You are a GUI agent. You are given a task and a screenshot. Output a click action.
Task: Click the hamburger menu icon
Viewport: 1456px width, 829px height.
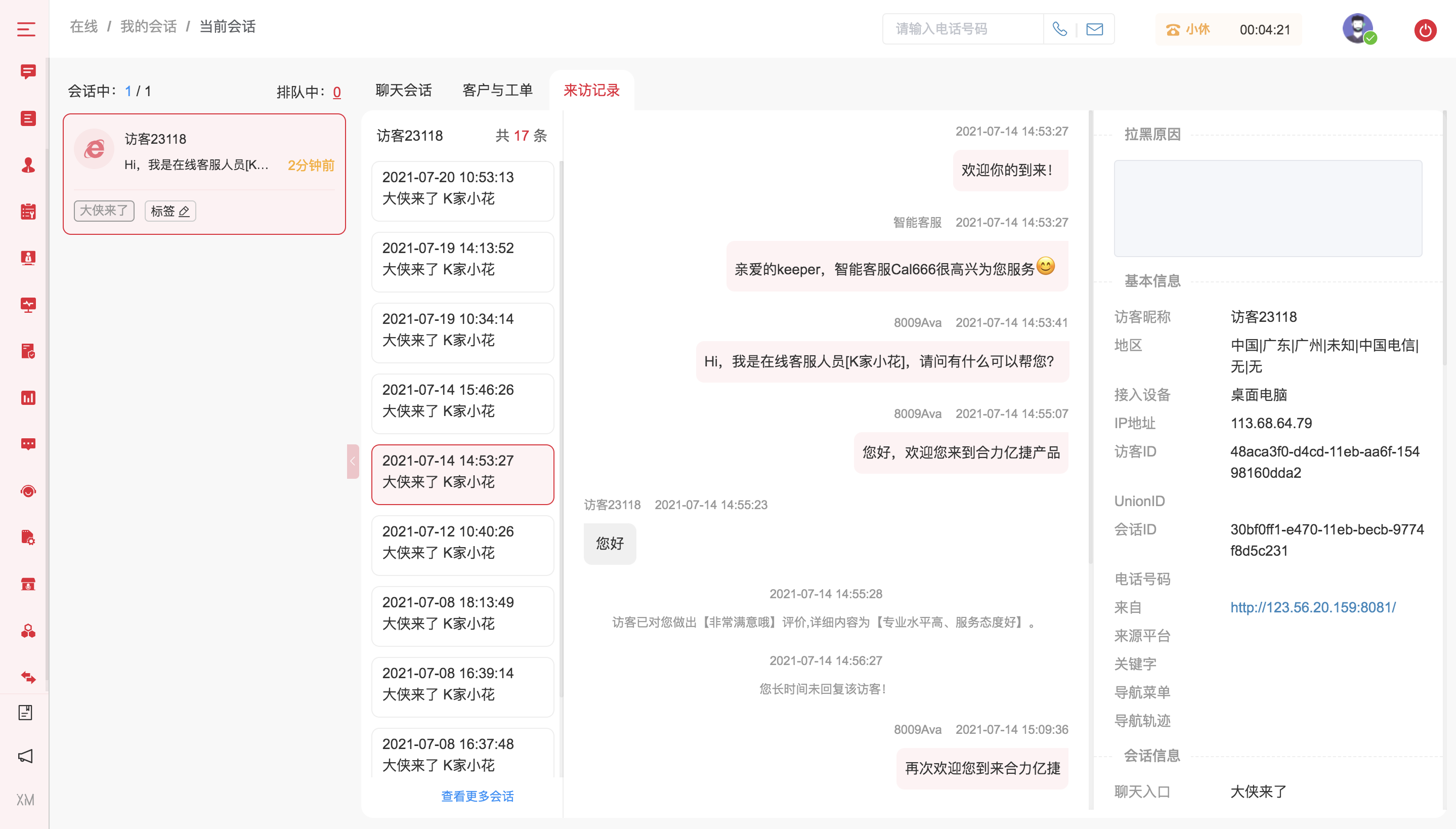[x=26, y=29]
